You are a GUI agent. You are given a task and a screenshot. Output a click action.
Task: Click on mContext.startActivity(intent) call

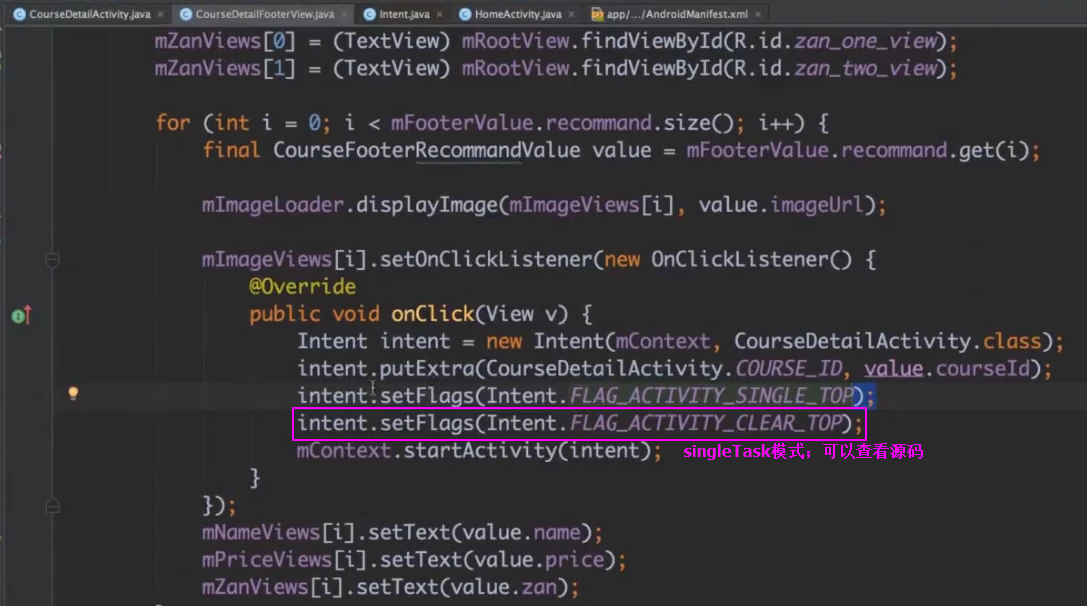(x=479, y=451)
